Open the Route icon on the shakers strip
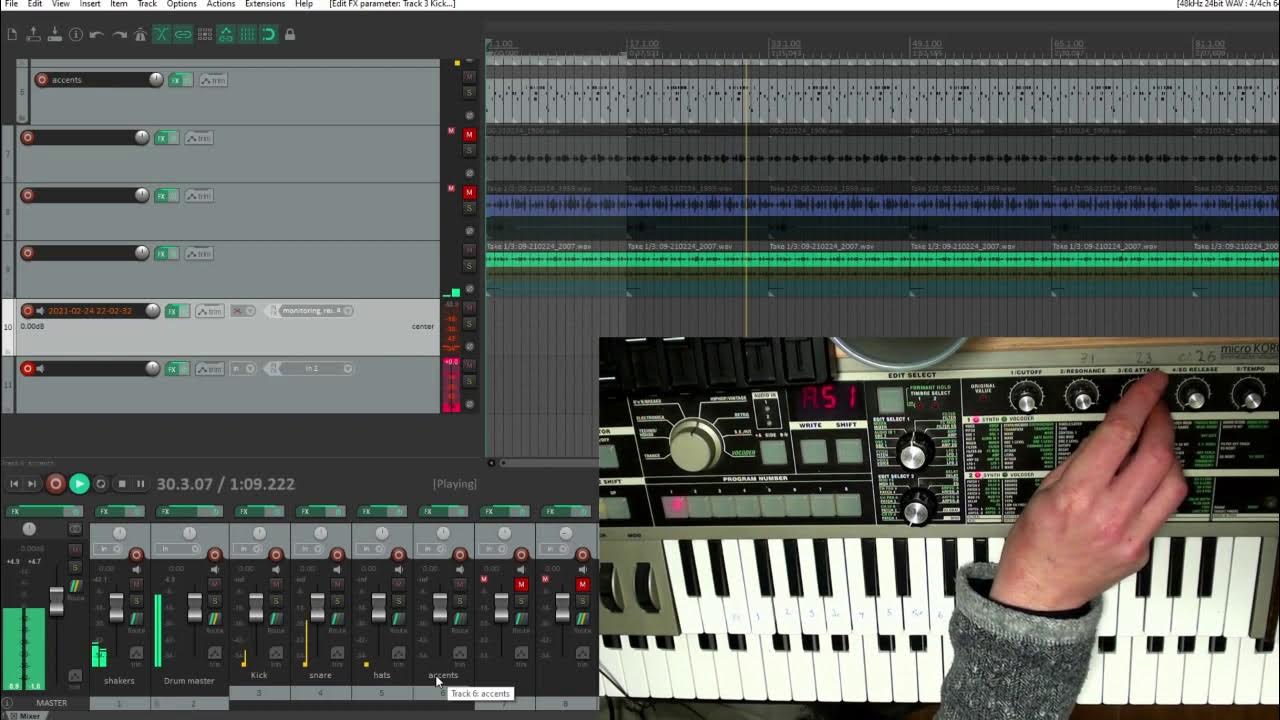 pyautogui.click(x=136, y=620)
